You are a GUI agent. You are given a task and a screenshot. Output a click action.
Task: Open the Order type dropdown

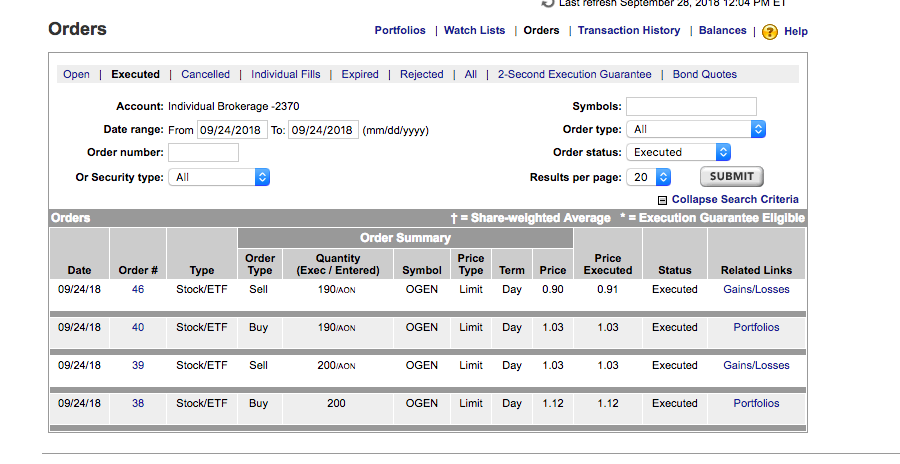pos(696,129)
